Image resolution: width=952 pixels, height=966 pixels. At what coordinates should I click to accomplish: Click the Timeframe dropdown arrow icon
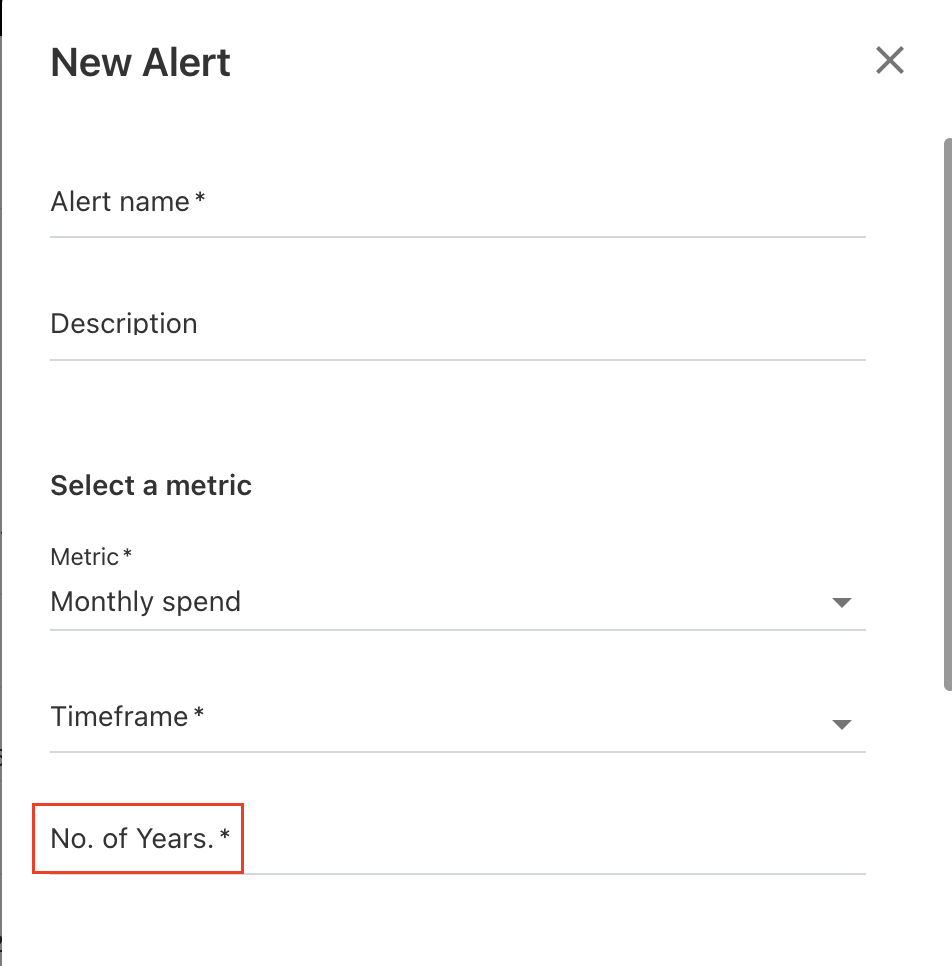pyautogui.click(x=841, y=725)
